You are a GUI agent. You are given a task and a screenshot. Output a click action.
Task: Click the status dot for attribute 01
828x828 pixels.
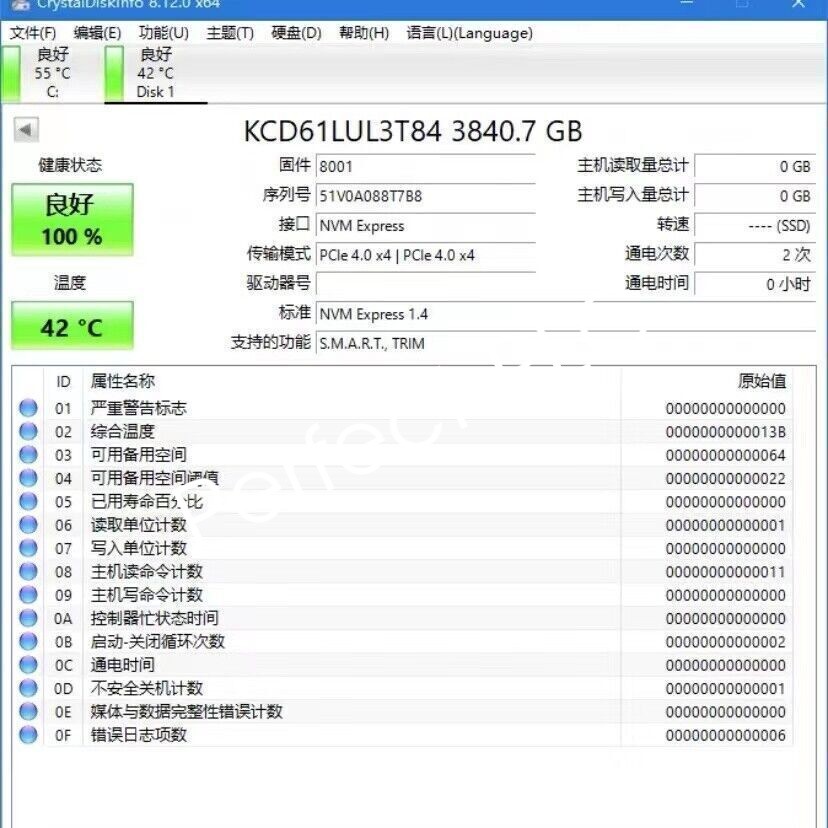29,408
